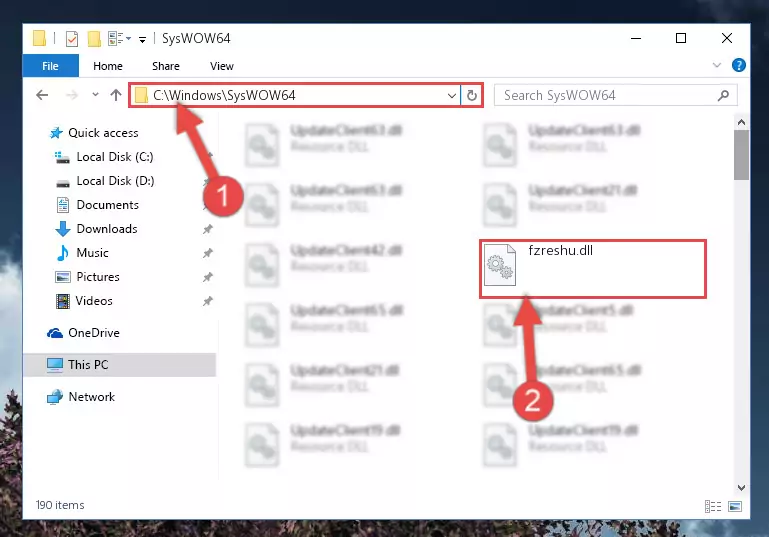Select OneDrive in navigation pane
Screen dimensions: 769x537
coord(94,333)
